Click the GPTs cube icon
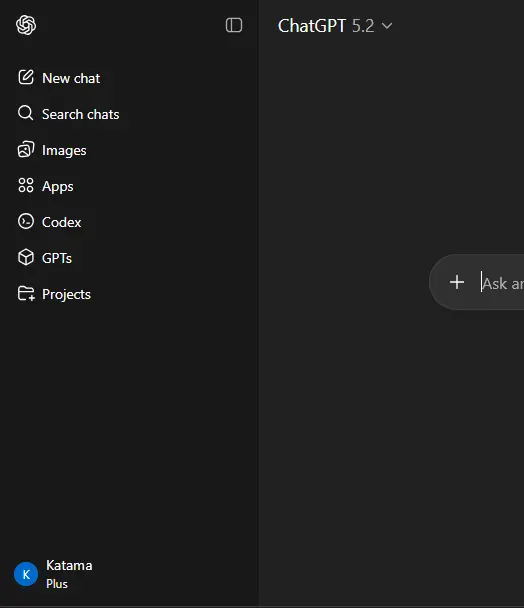This screenshot has height=608, width=524. pyautogui.click(x=26, y=257)
